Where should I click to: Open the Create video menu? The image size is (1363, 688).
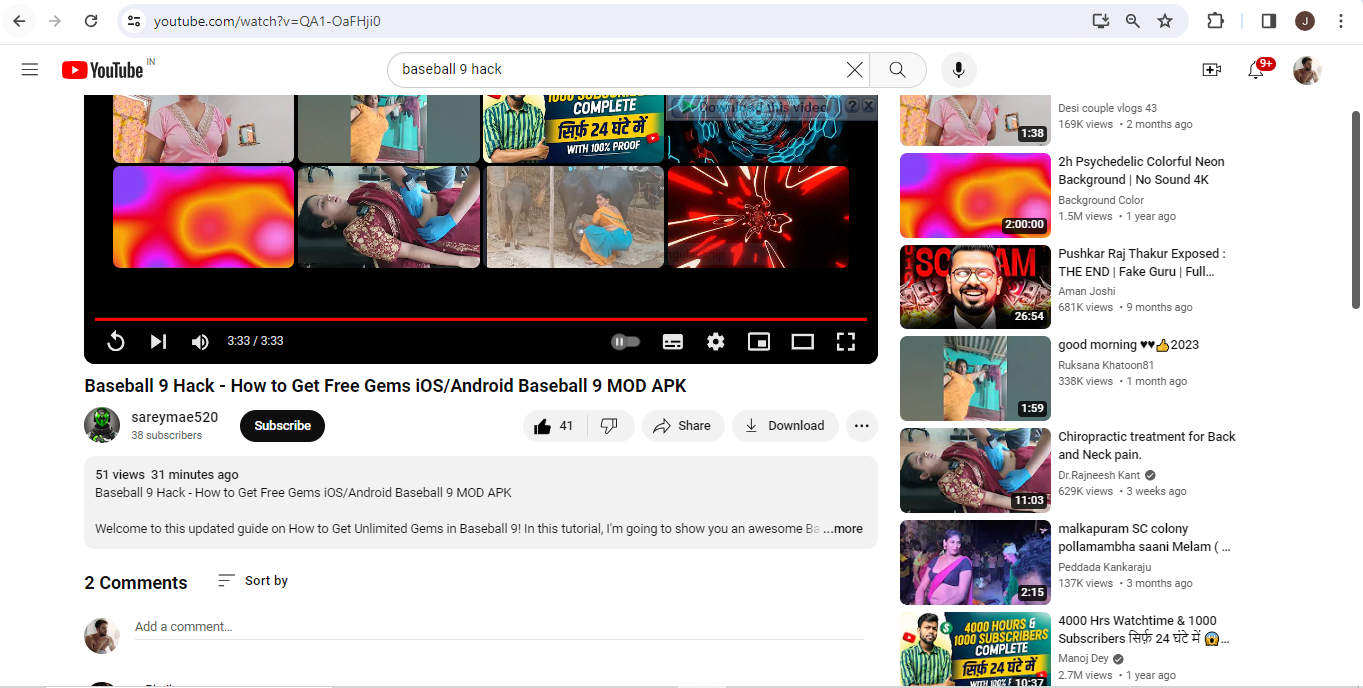pyautogui.click(x=1211, y=69)
